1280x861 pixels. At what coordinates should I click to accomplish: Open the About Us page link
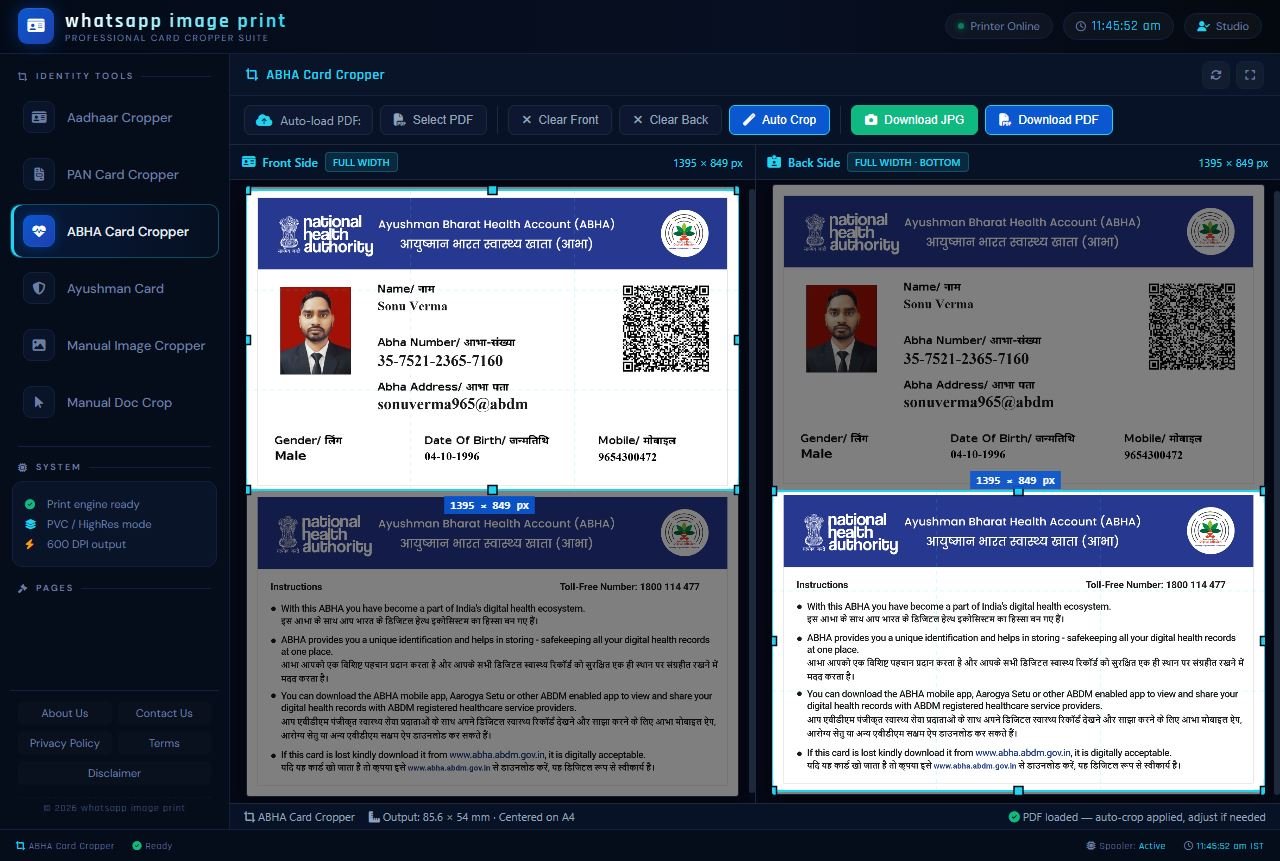point(65,713)
